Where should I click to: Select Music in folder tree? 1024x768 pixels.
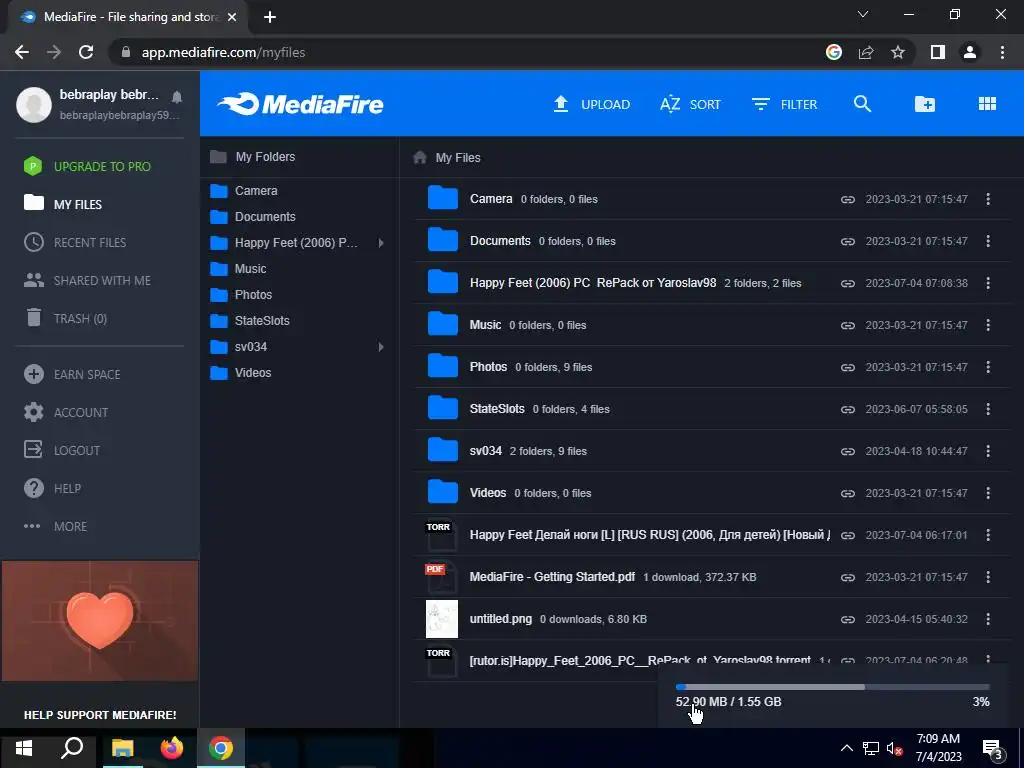pyautogui.click(x=238, y=269)
